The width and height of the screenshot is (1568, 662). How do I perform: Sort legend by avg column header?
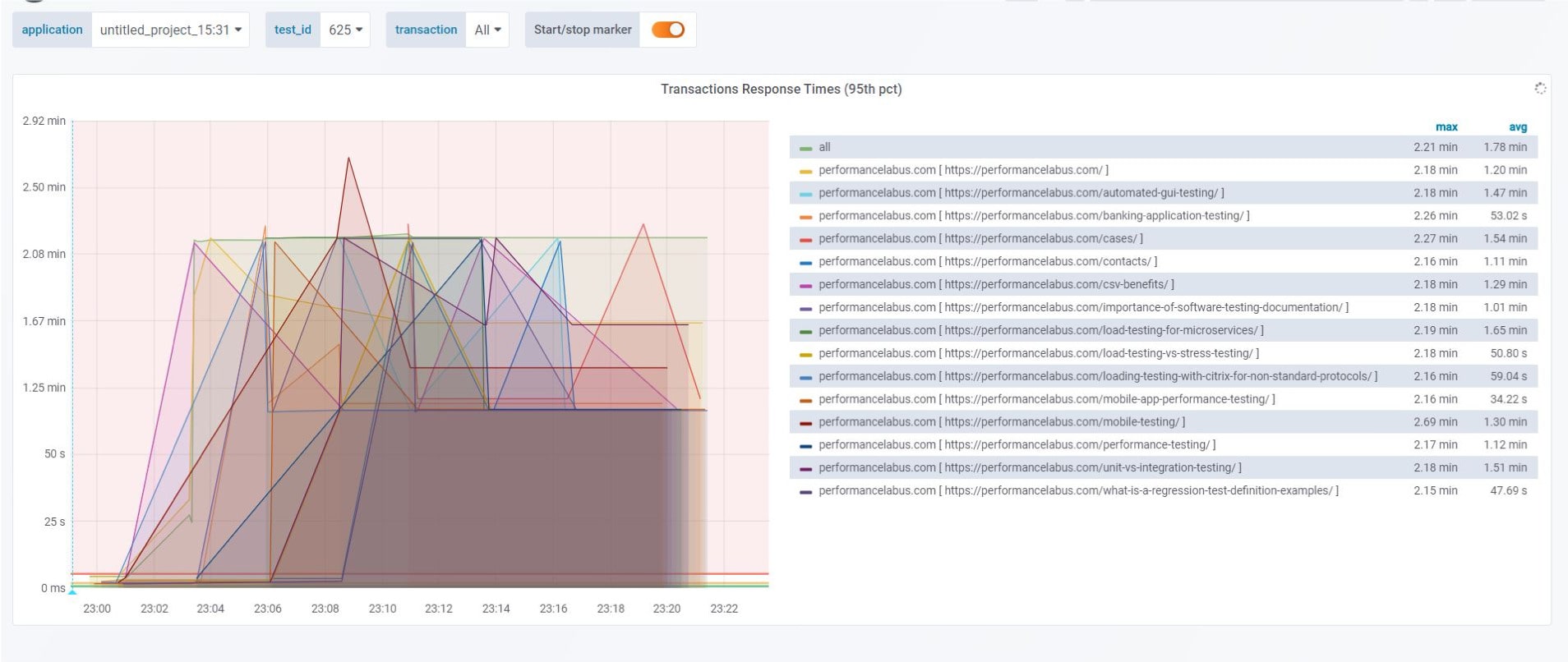coord(1518,126)
